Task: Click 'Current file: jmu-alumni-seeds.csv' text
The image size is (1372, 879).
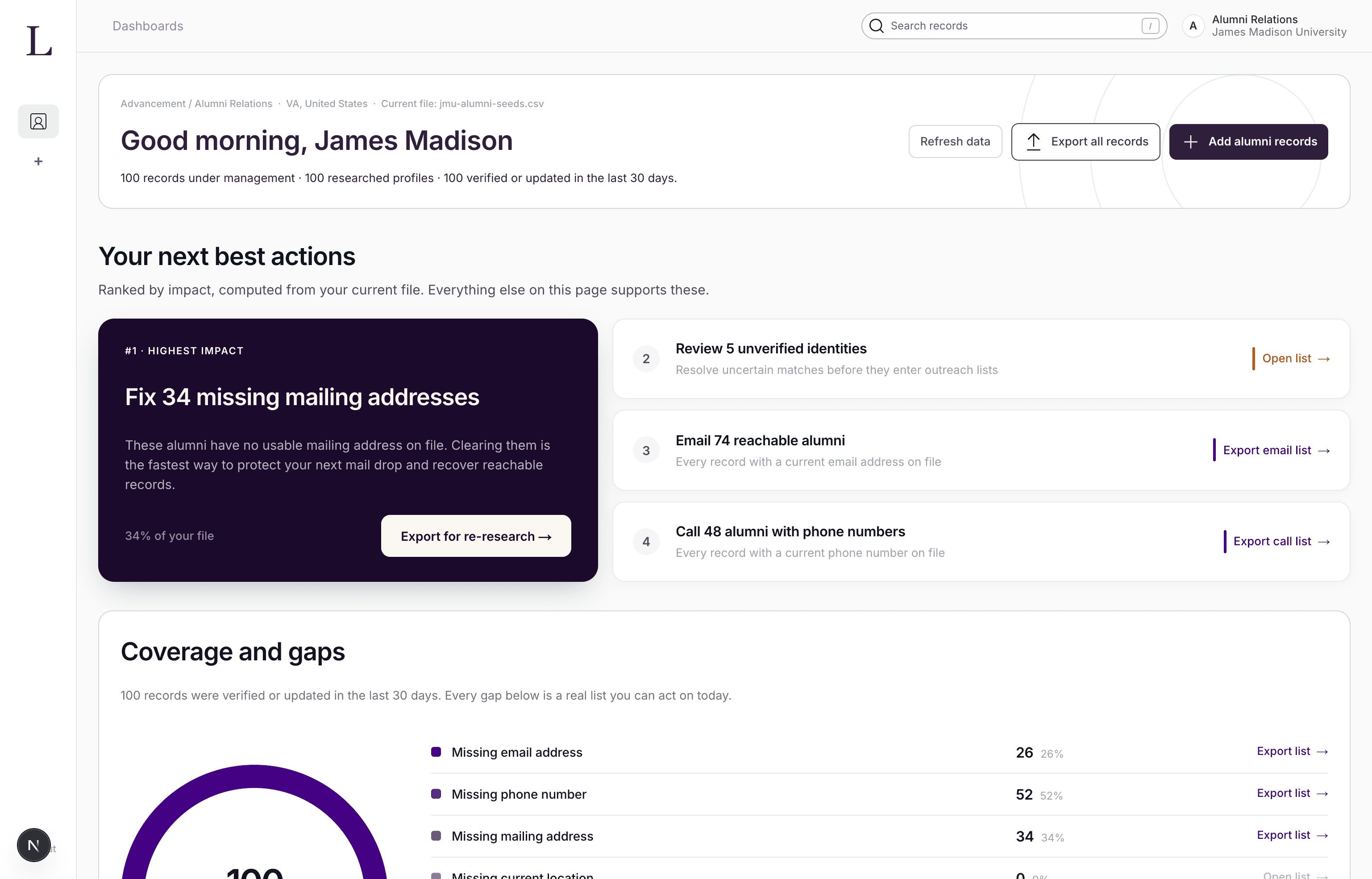Action: point(462,104)
